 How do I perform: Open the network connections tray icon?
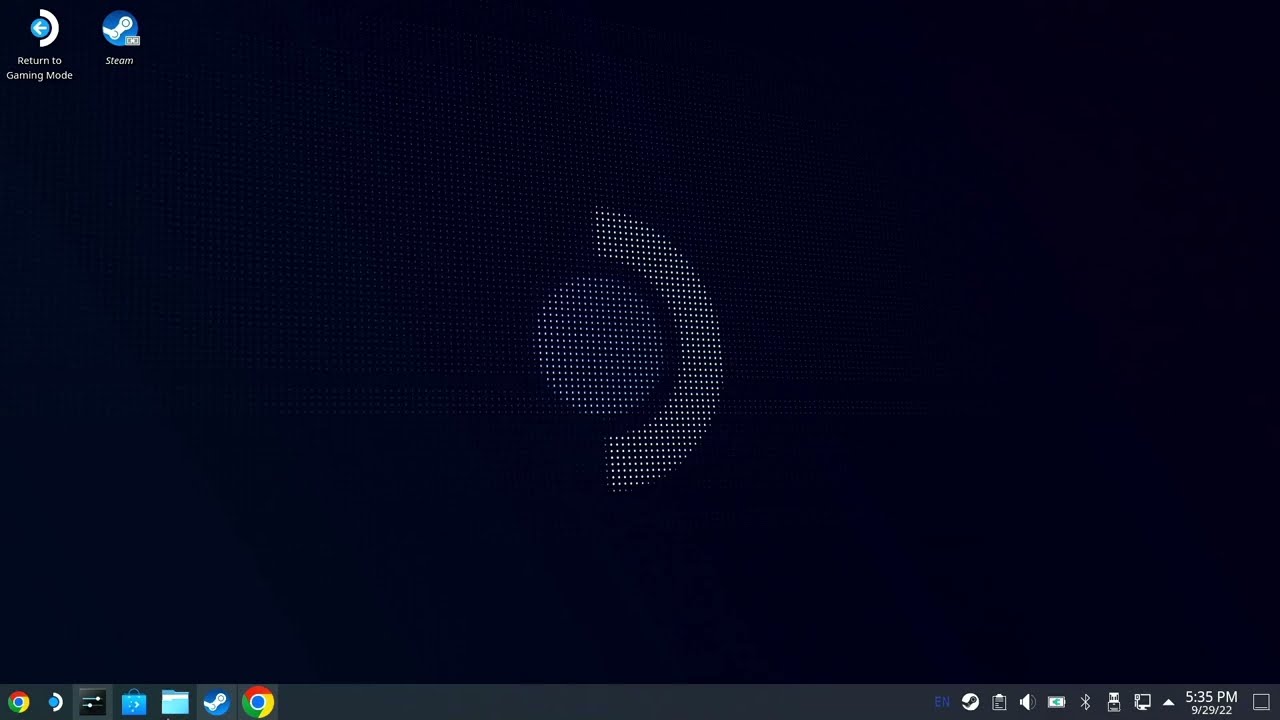coord(1142,702)
